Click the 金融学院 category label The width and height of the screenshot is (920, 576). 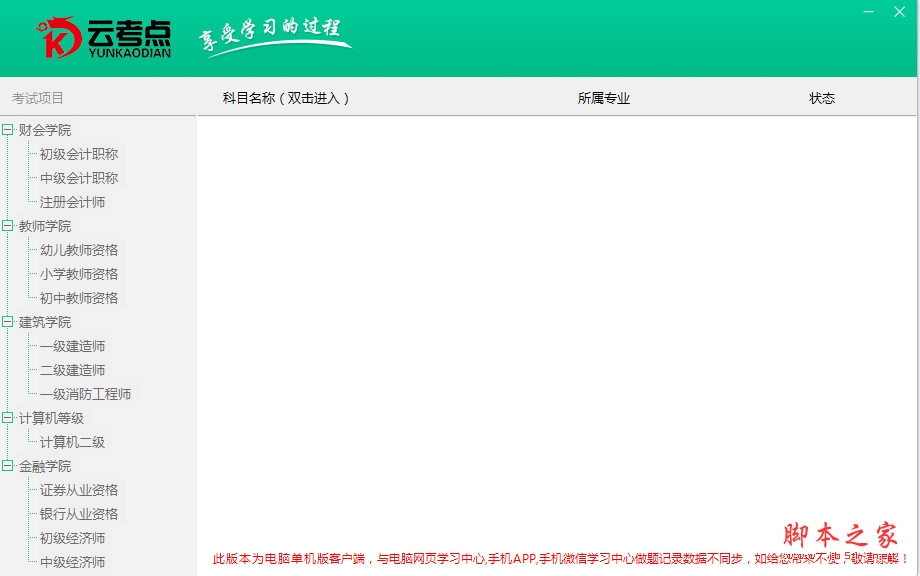[x=45, y=466]
